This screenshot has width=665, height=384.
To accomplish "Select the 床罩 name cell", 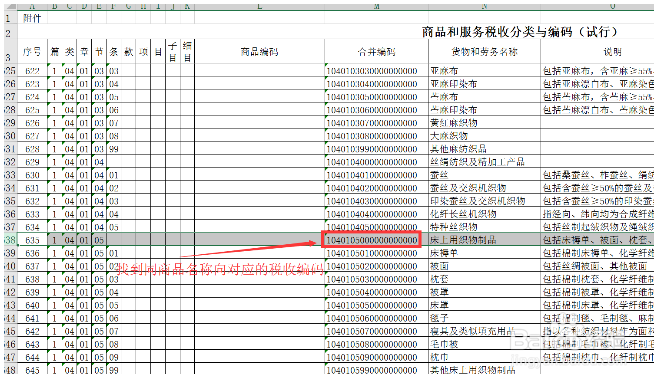I will pyautogui.click(x=484, y=305).
